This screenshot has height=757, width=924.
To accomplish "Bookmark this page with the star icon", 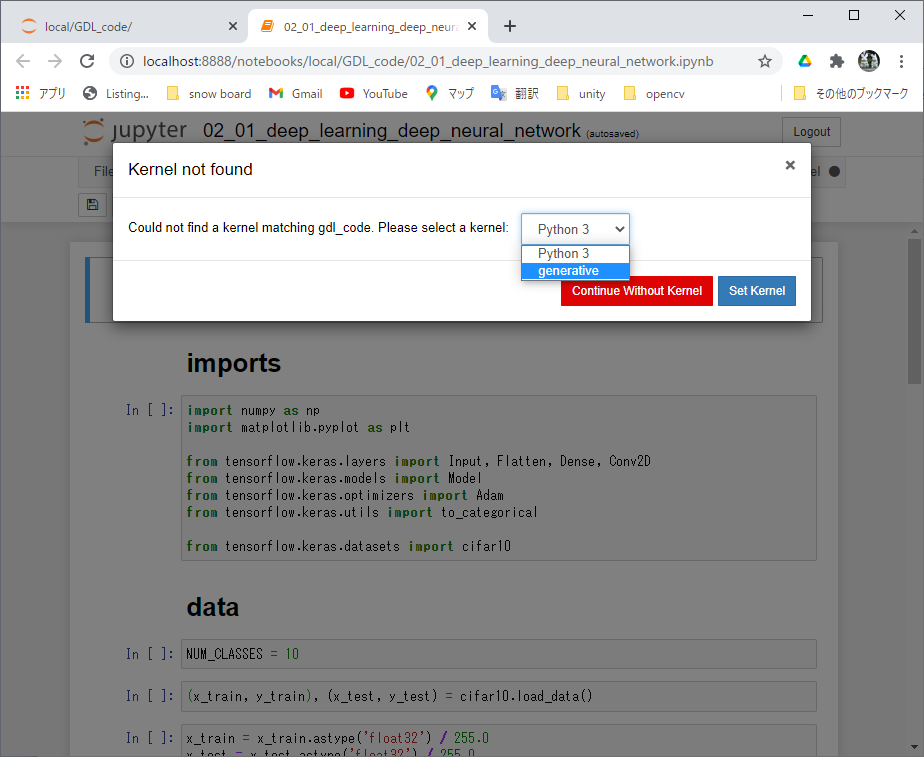I will coord(765,61).
